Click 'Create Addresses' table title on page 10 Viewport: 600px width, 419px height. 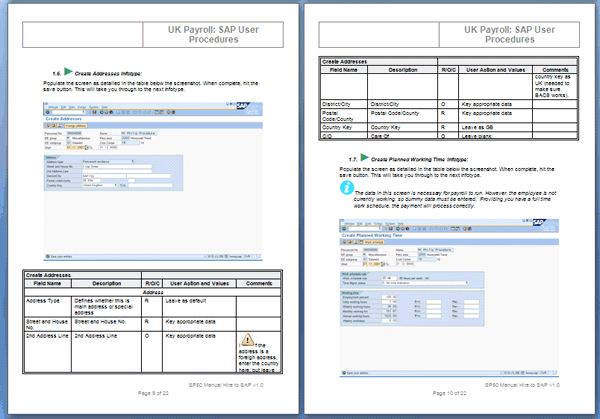coord(344,62)
